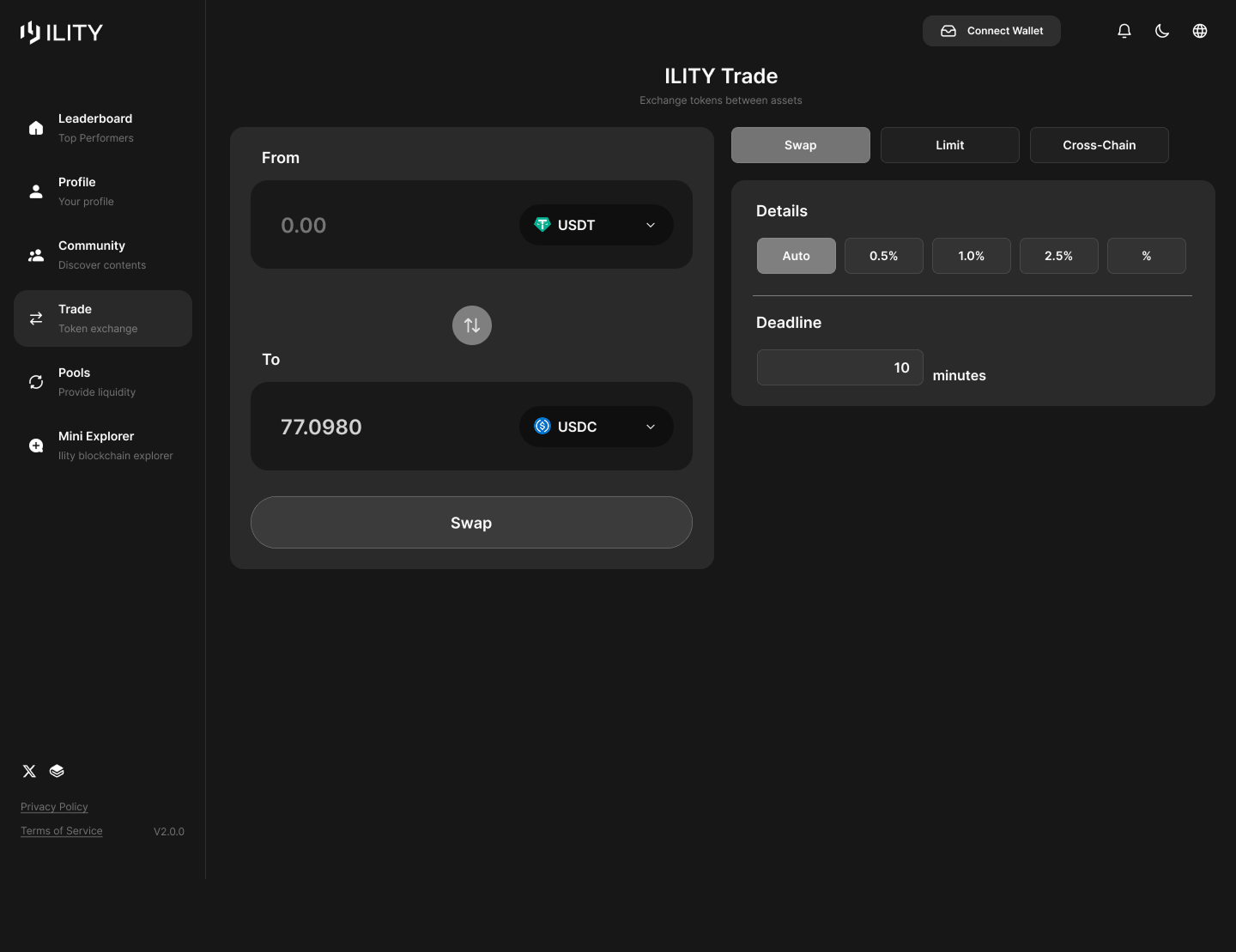Click the swap direction arrows between fields
The height and width of the screenshot is (952, 1236).
click(471, 325)
